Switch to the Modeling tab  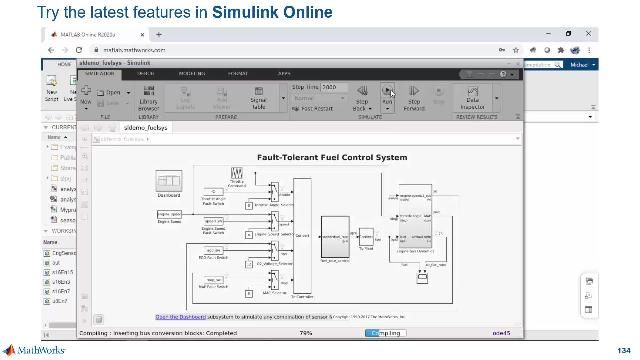pyautogui.click(x=192, y=74)
